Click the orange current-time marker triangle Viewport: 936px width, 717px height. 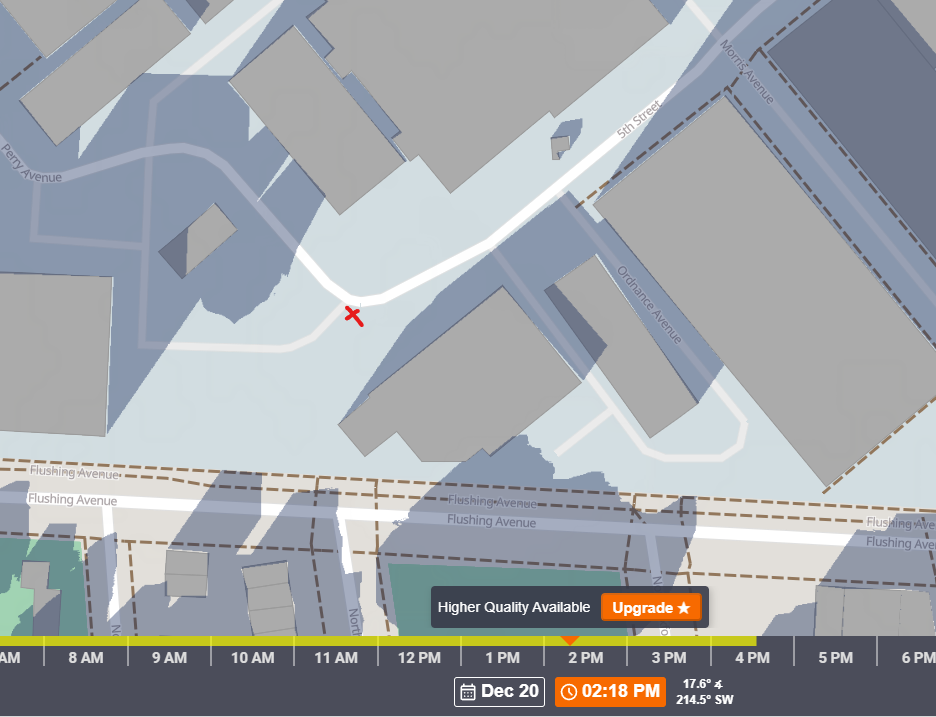569,639
